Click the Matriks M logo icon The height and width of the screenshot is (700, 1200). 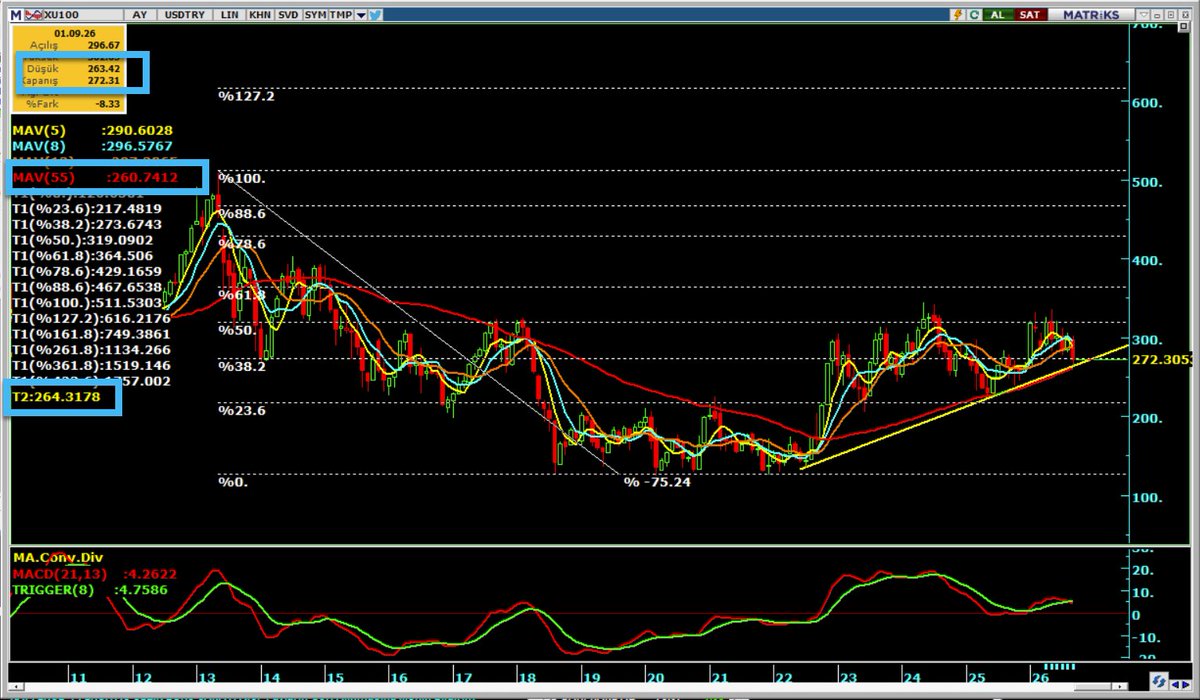[16, 14]
